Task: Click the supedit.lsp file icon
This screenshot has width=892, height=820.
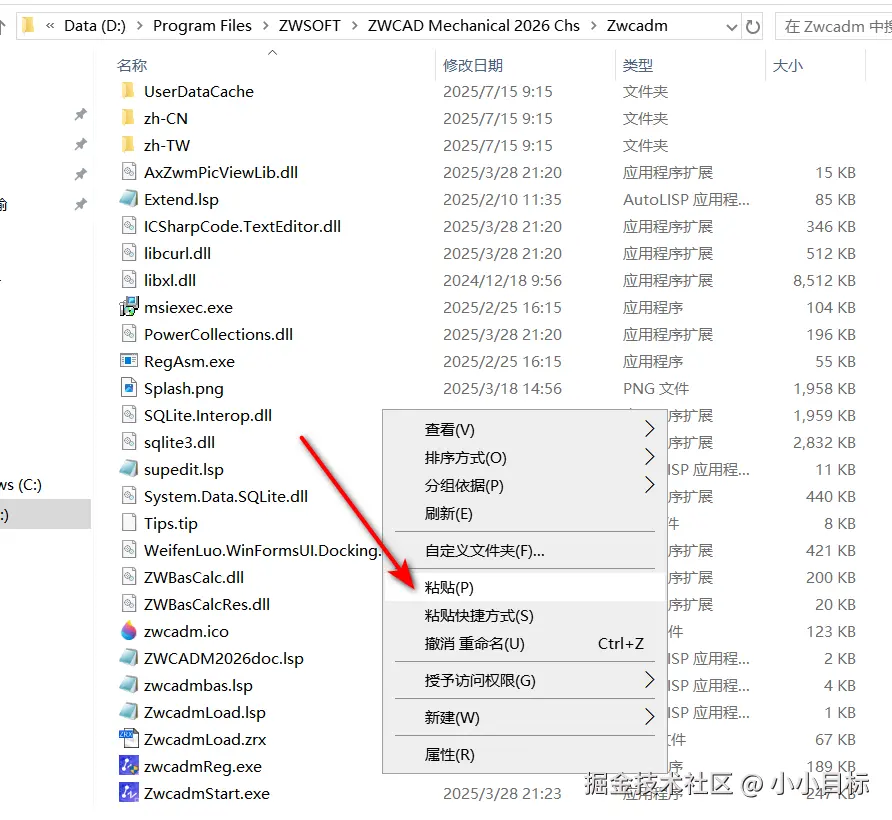Action: click(x=129, y=469)
